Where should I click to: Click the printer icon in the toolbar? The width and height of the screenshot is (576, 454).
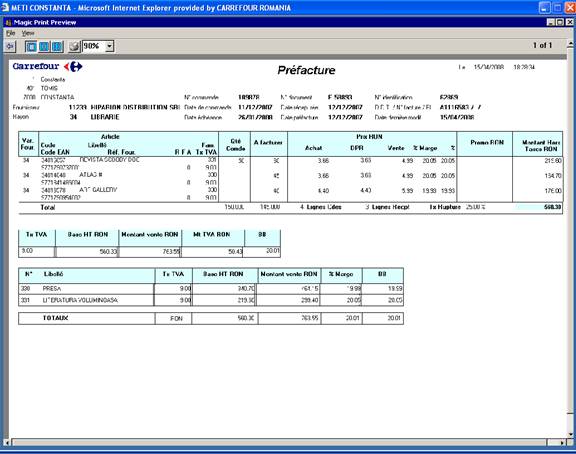pyautogui.click(x=74, y=46)
